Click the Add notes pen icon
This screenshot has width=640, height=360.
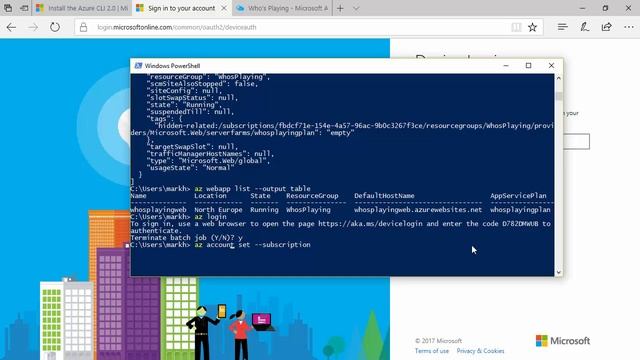tap(584, 27)
